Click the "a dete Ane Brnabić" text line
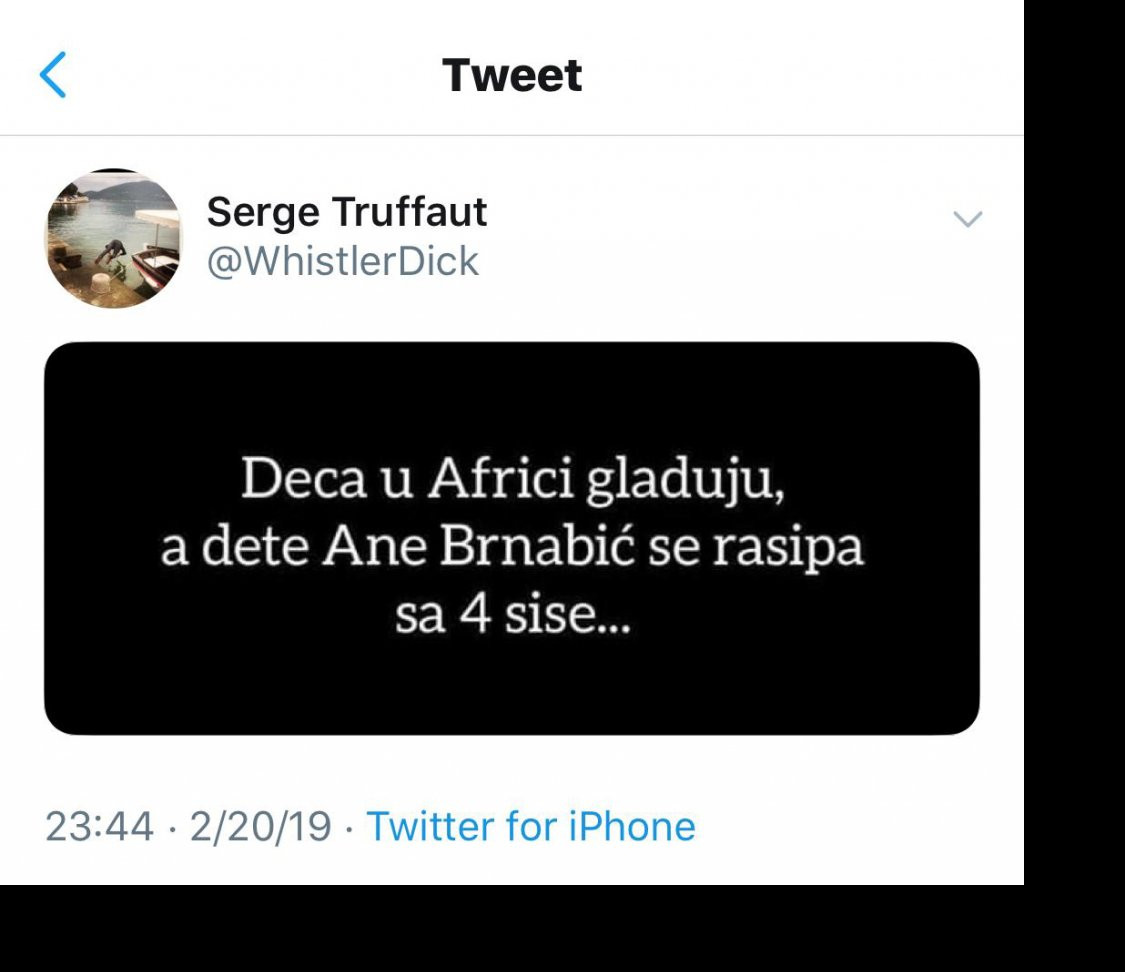Viewport: 1125px width, 972px height. (511, 550)
